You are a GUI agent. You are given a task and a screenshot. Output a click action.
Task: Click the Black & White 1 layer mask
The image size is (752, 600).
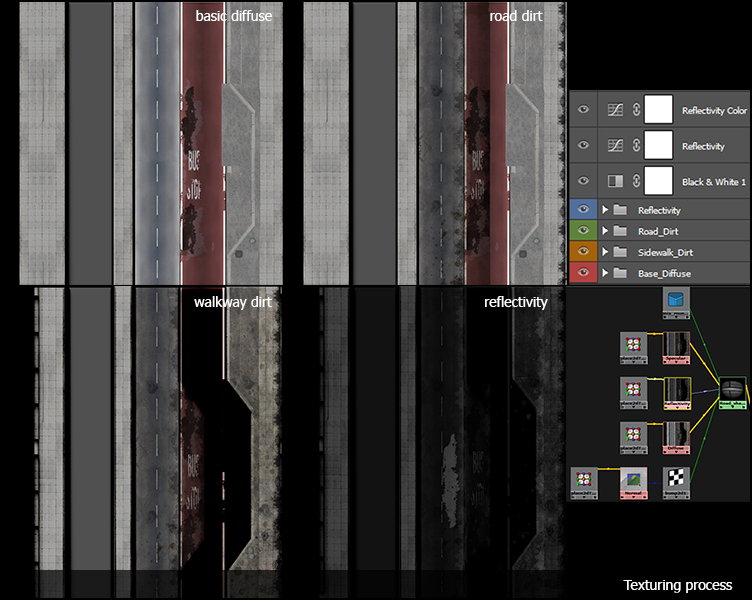click(x=658, y=181)
